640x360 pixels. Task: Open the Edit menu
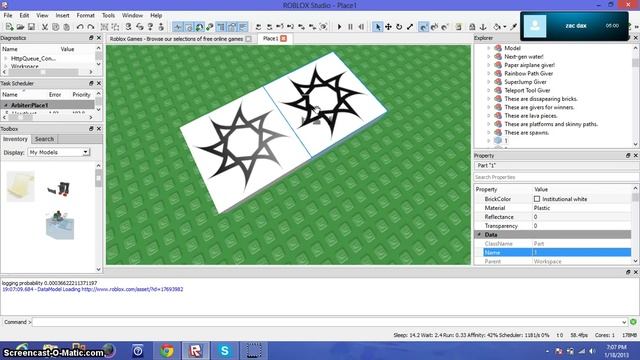coord(24,16)
